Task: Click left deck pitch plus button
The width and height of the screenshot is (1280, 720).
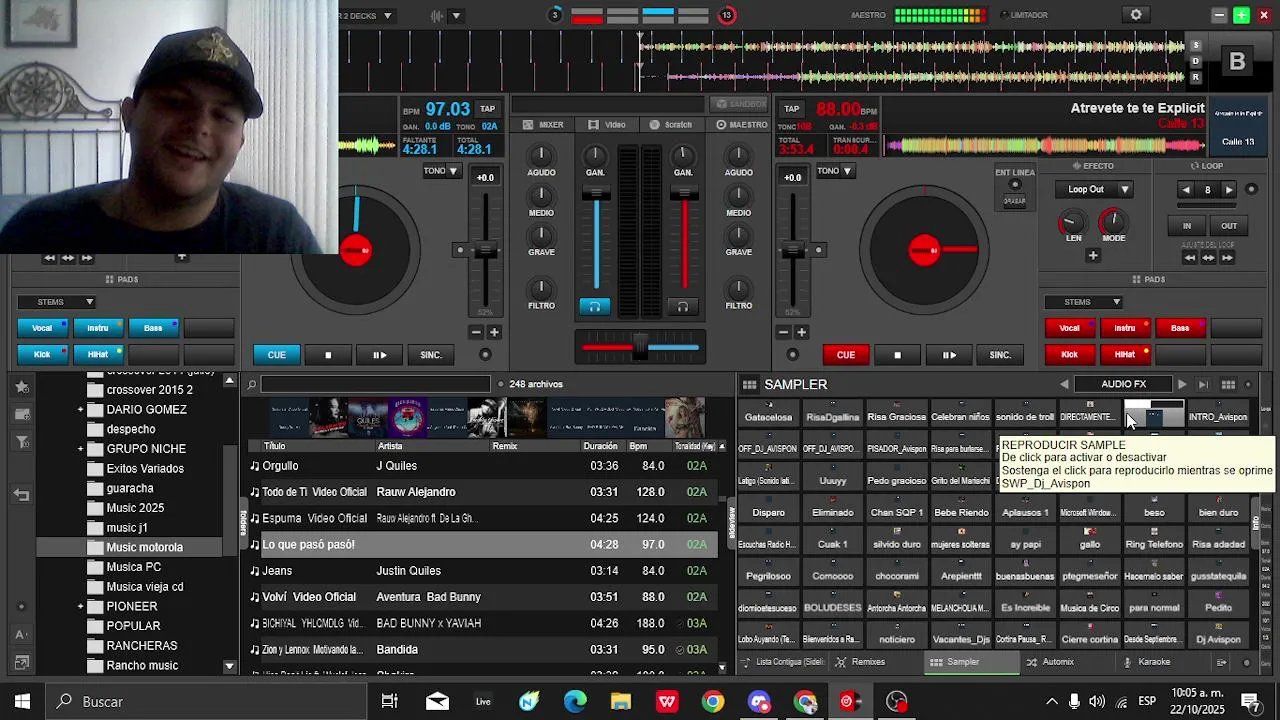Action: click(x=494, y=332)
